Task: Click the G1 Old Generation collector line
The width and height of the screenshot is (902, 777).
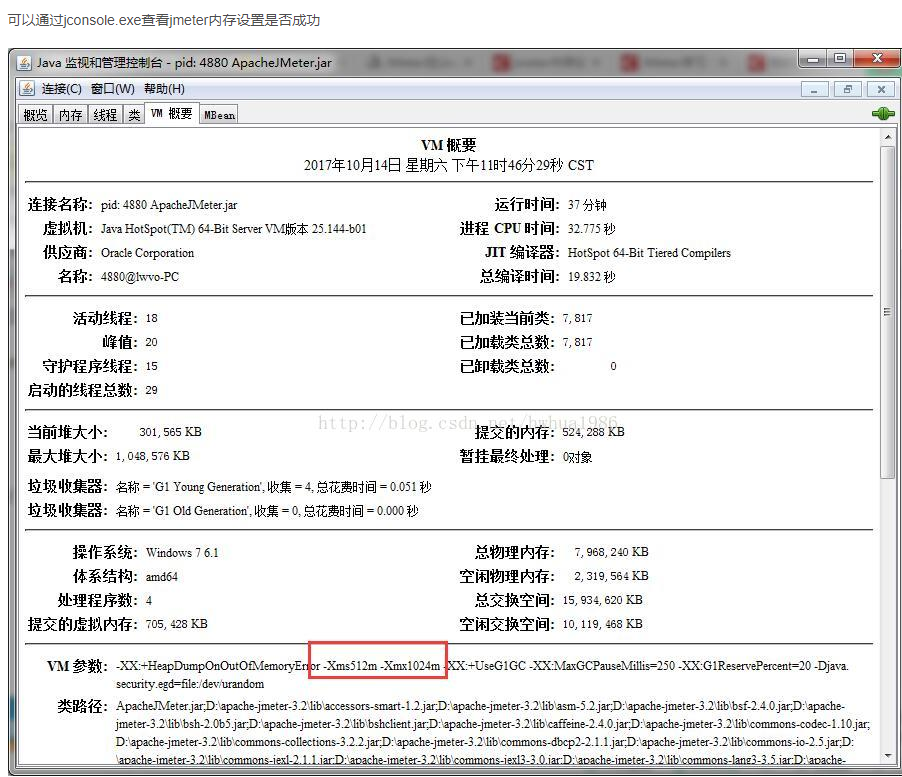Action: (267, 511)
